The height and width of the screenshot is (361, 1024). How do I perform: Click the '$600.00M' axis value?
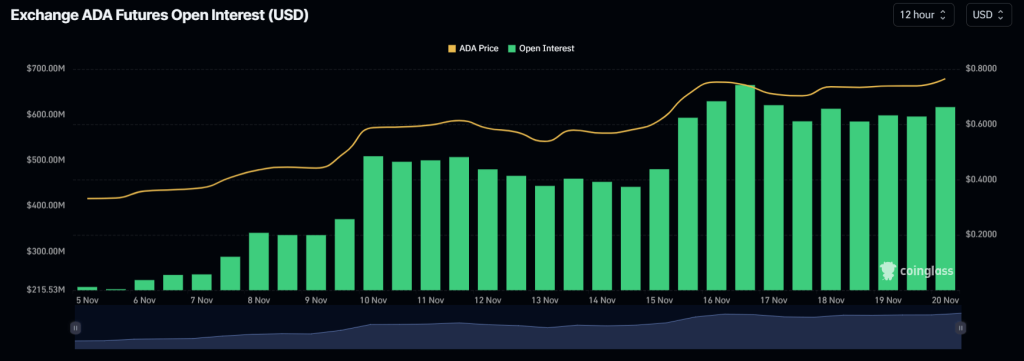click(x=47, y=115)
